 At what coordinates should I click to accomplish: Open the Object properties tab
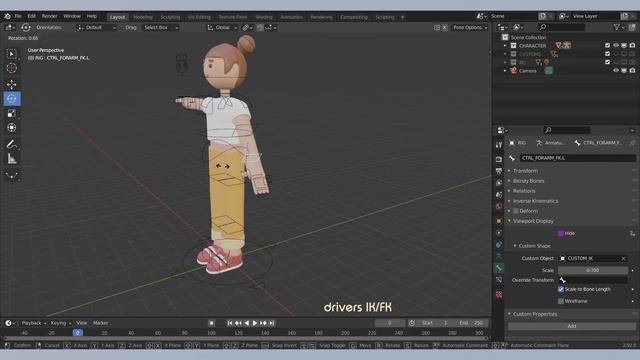[x=499, y=221]
